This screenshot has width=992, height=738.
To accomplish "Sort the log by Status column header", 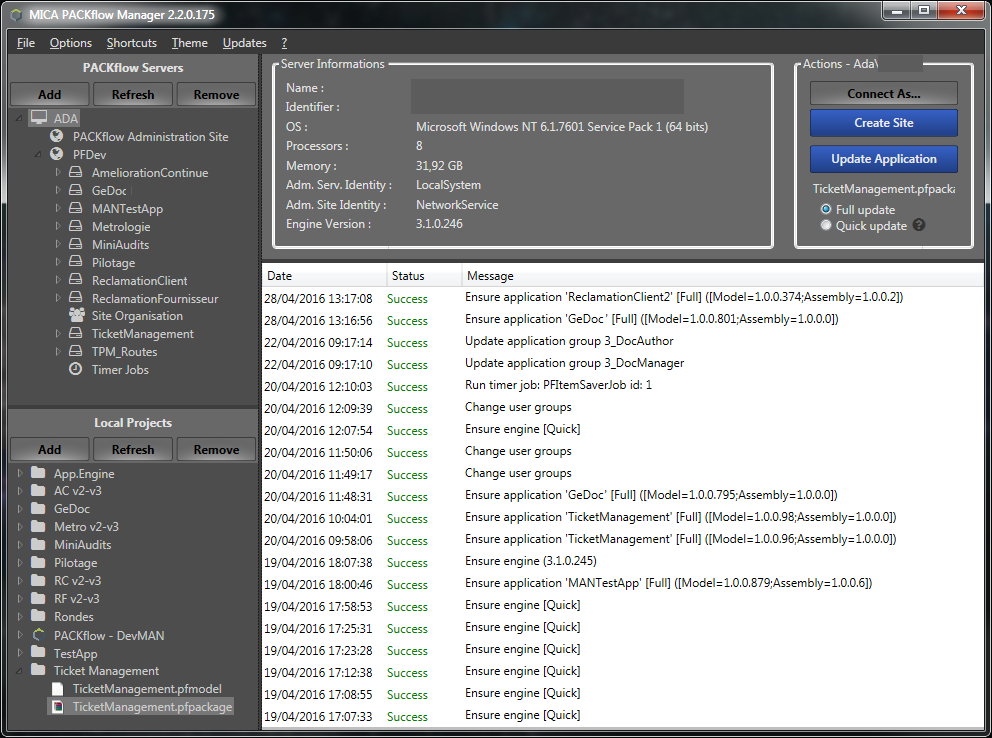I will tap(425, 276).
